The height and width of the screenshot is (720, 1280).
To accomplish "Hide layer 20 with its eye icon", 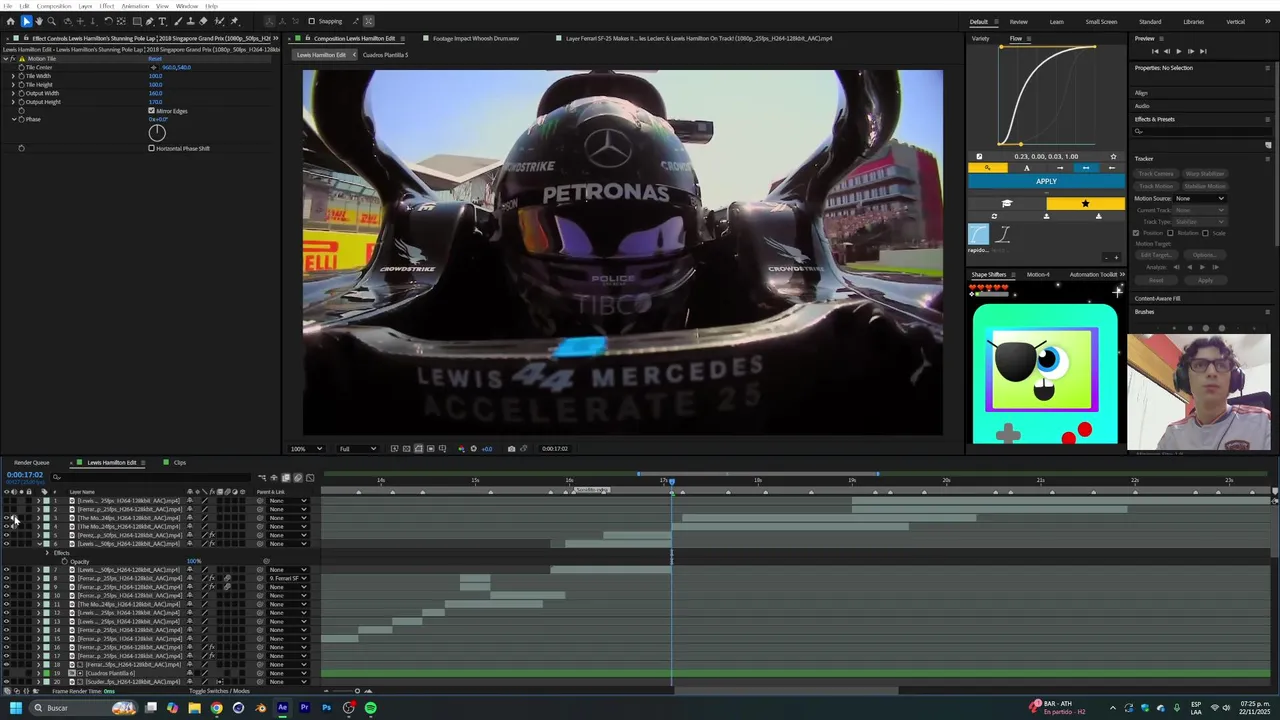I will (x=6, y=681).
